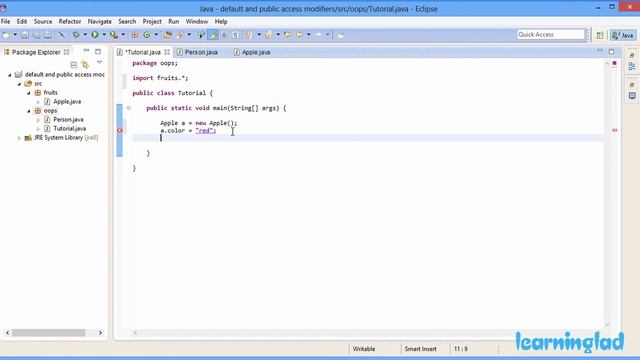
Task: Switch to the Person.java editor tab
Action: pos(201,52)
